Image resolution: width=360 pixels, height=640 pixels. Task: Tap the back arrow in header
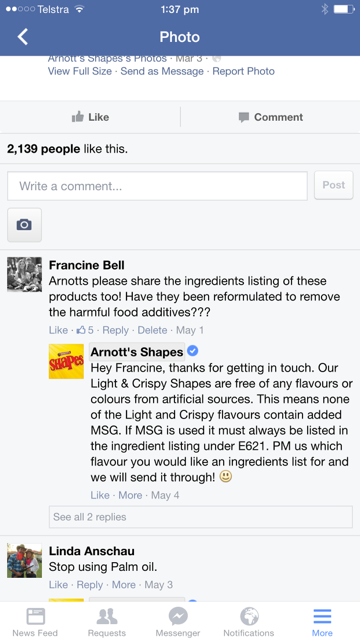23,37
